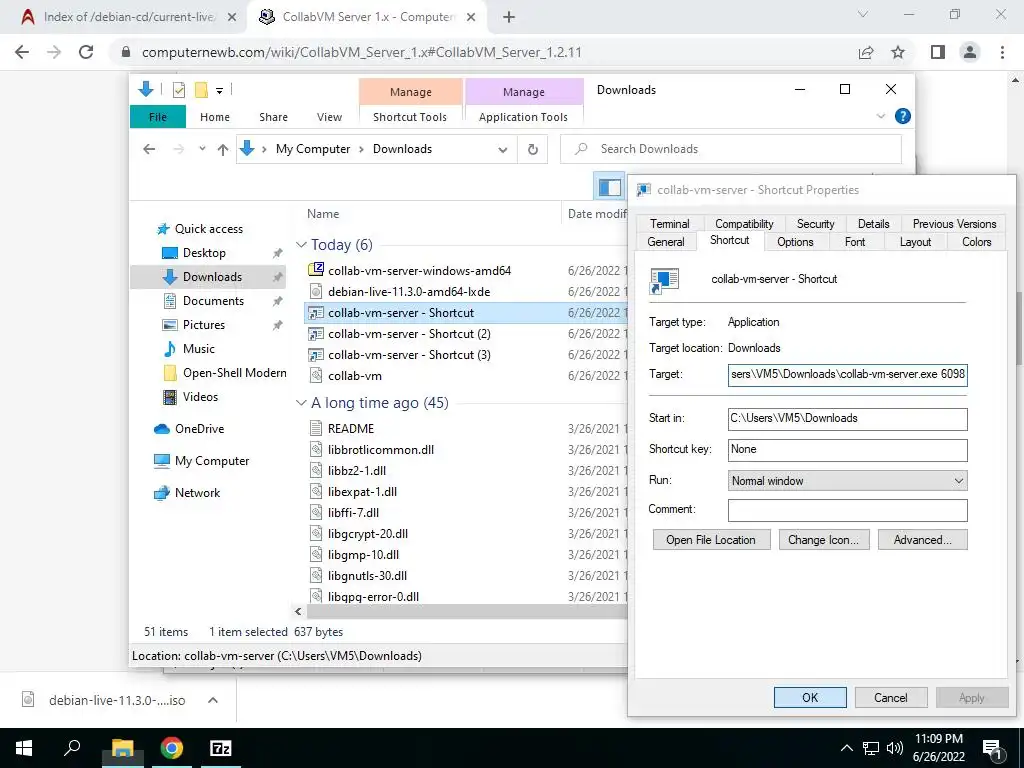
Task: Cancel the Shortcut Properties dialog
Action: click(x=890, y=697)
